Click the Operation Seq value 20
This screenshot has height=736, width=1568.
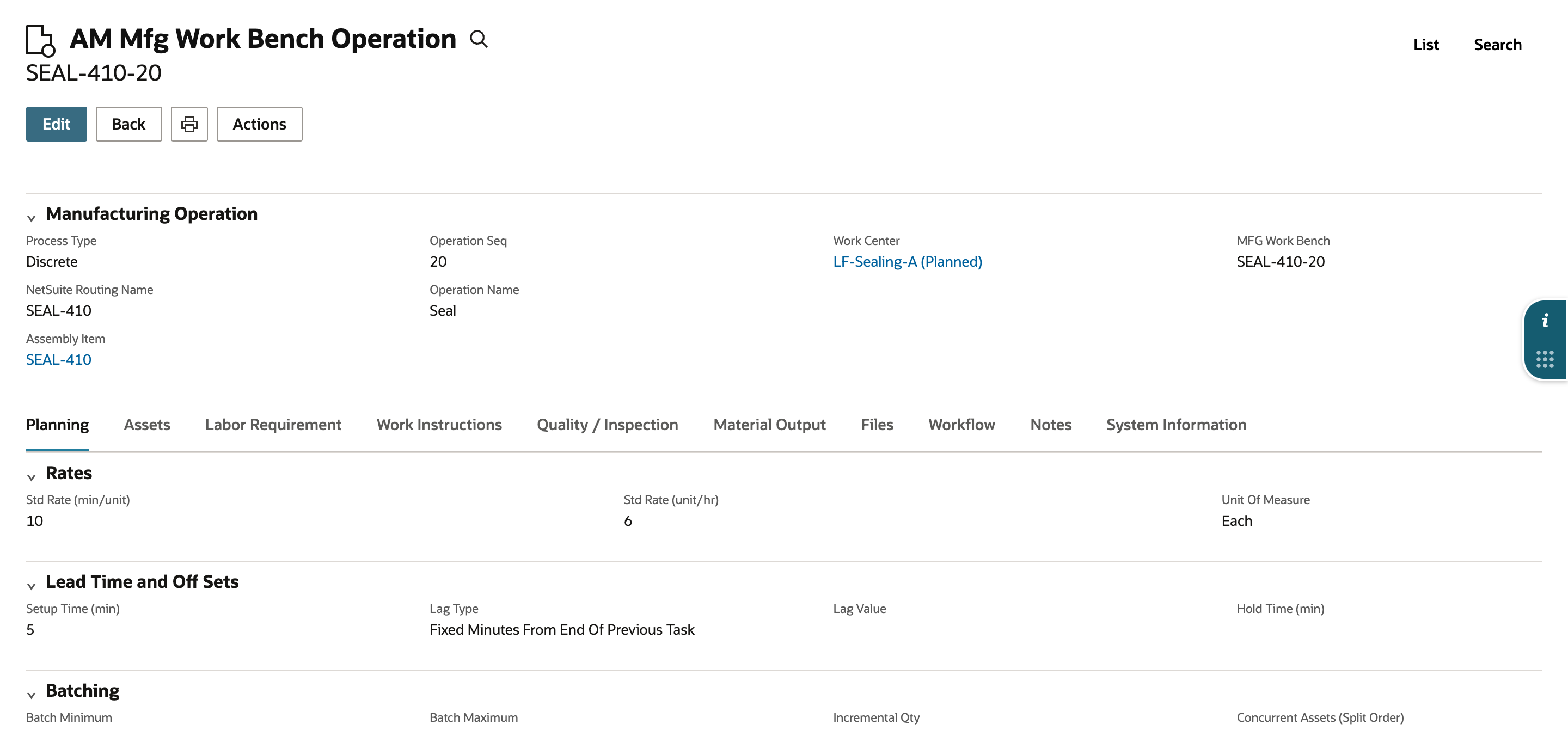coord(438,262)
